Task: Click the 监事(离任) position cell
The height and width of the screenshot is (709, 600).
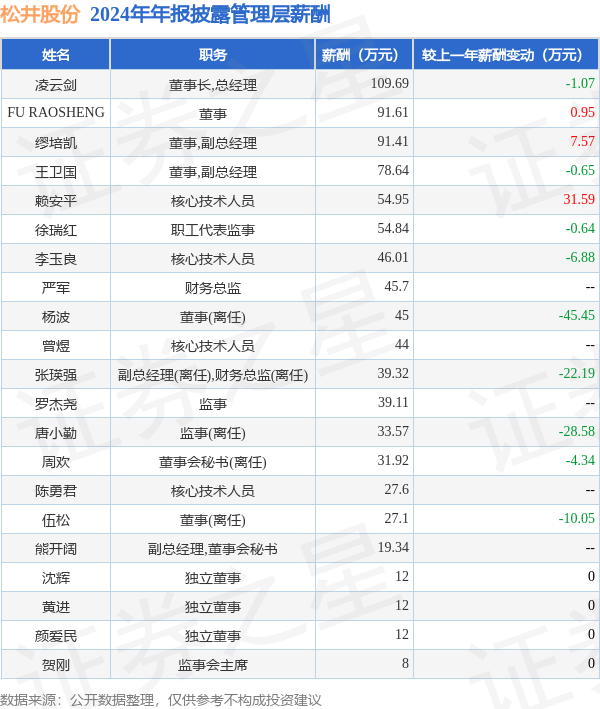Action: 213,433
